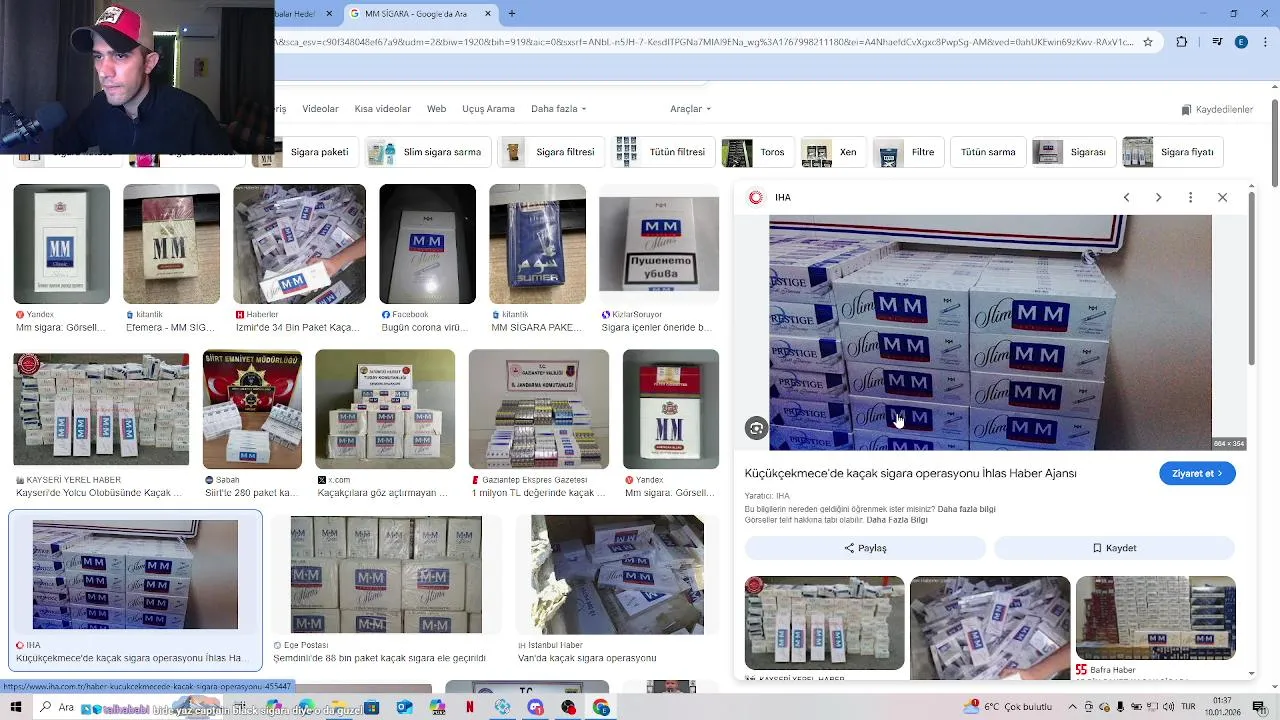Go to the next image in the preview panel
This screenshot has height=720, width=1280.
coord(1158,197)
